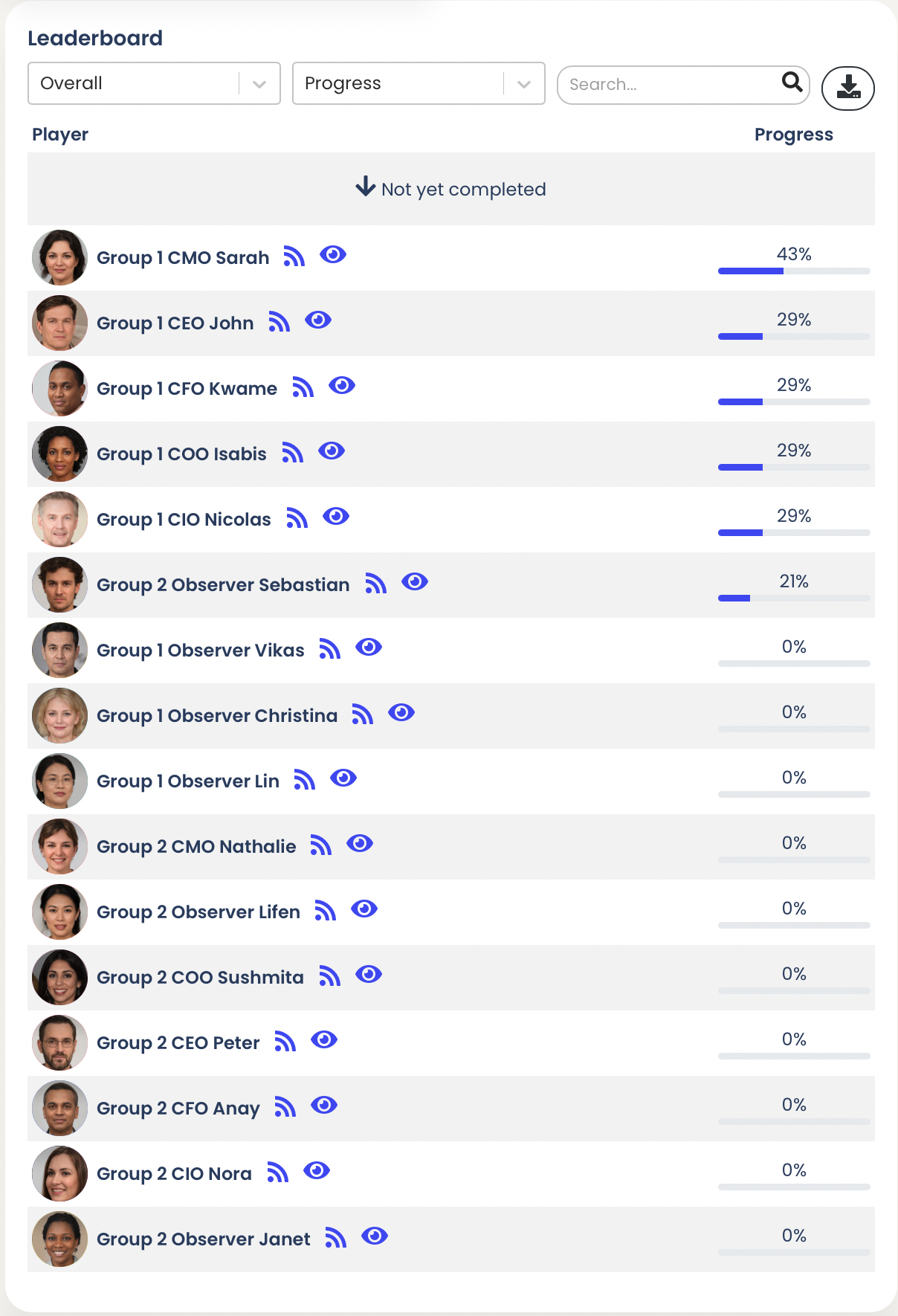This screenshot has height=1316, width=898.
Task: Click the download export icon
Action: (847, 87)
